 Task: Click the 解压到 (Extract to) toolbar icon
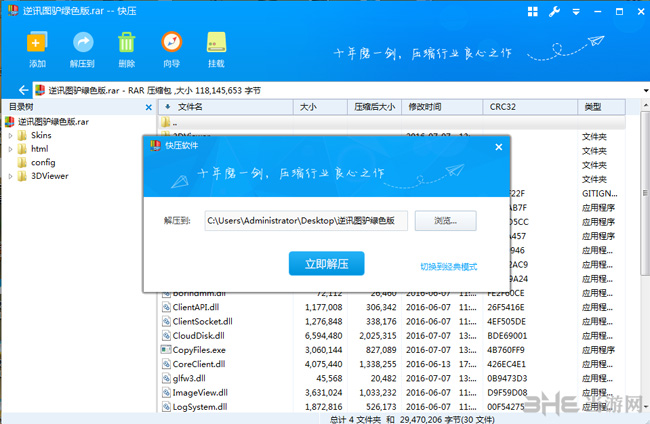pos(83,42)
